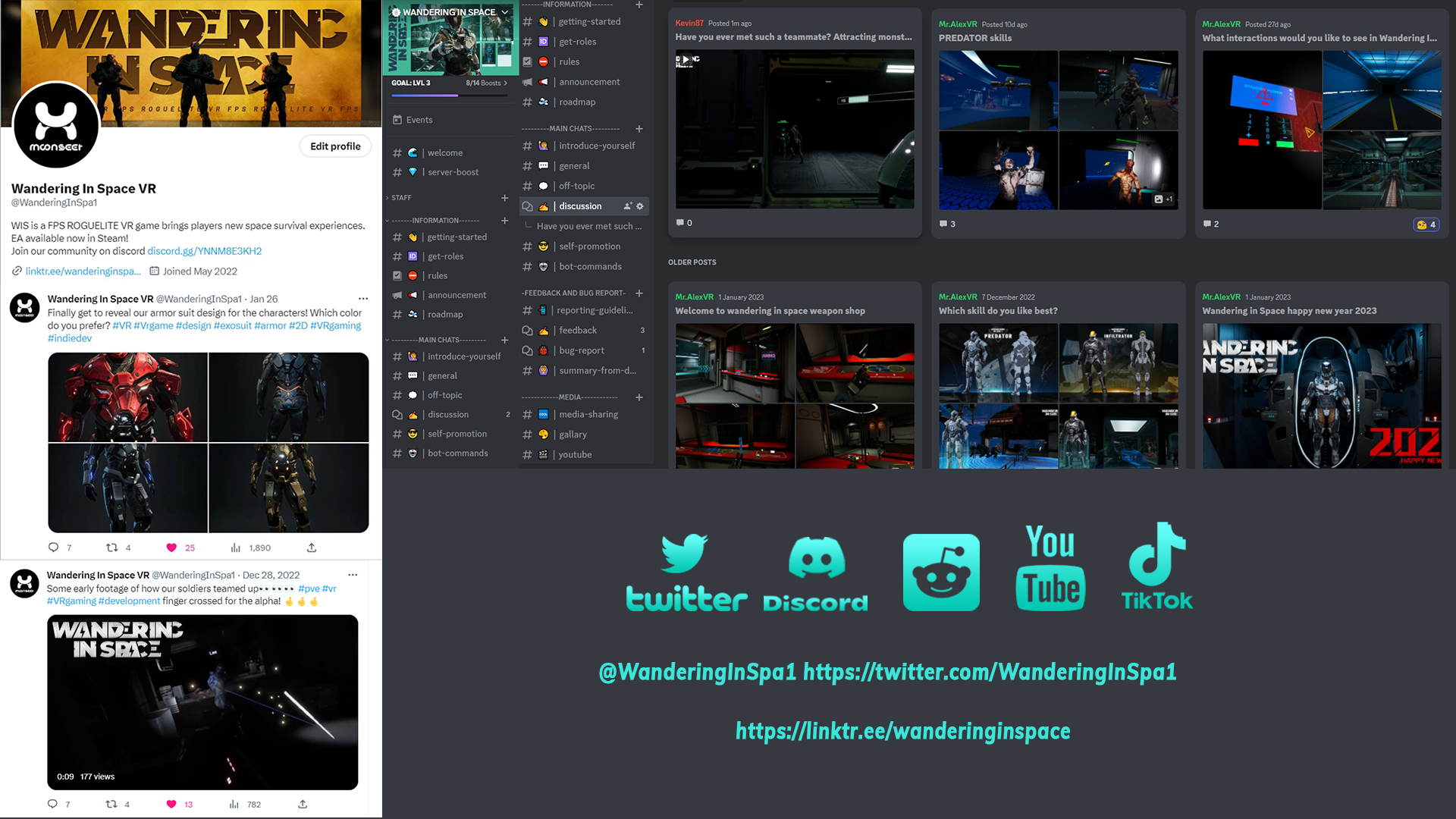Click reply icon on the Jan 26 tweet

point(53,548)
